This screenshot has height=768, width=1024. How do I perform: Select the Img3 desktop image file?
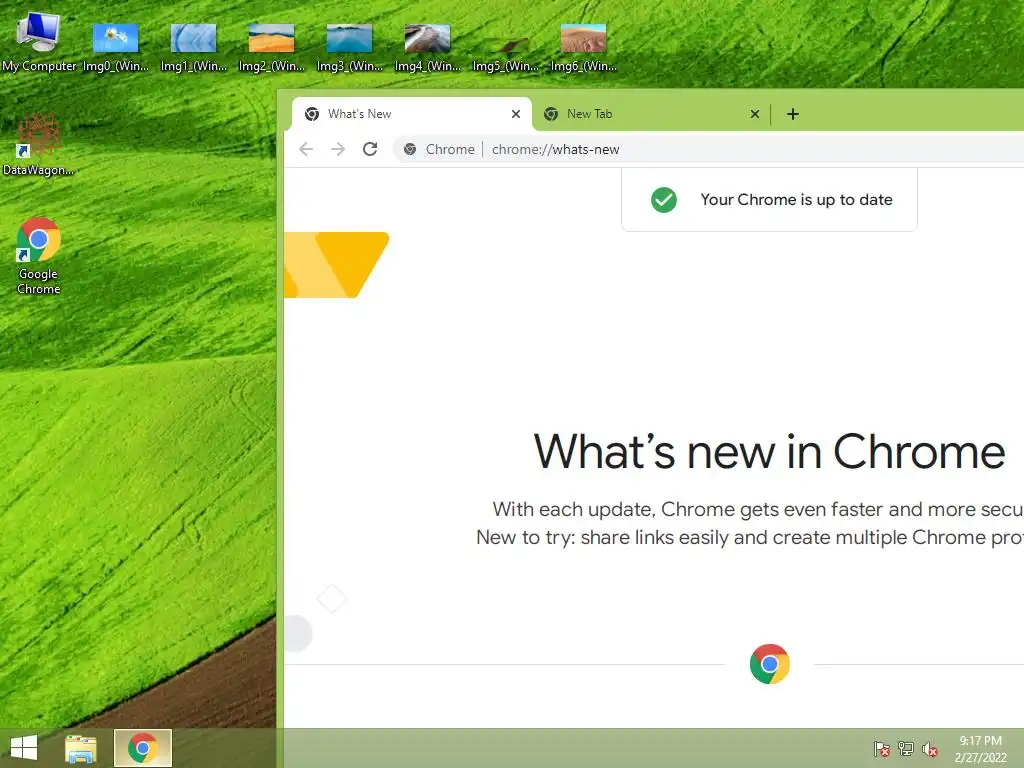click(x=349, y=46)
